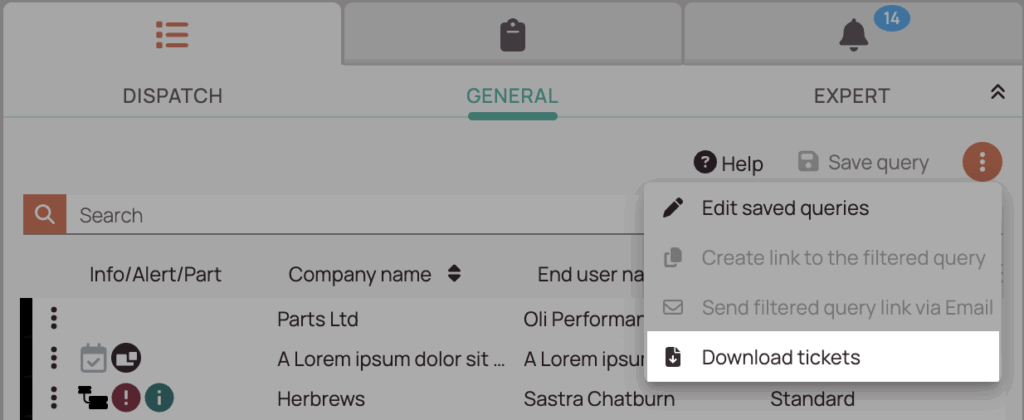Open the ticket list tab icon
1024x420 pixels.
tap(172, 35)
